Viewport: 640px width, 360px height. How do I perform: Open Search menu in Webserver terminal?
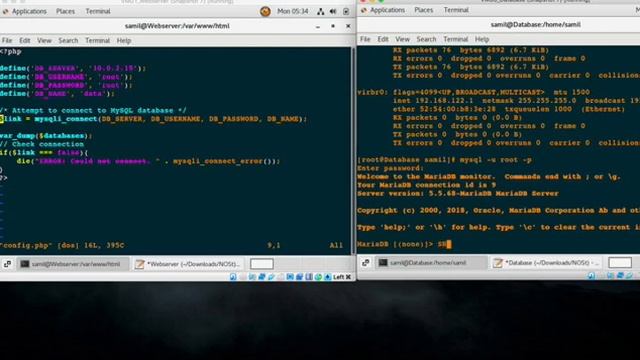68,40
